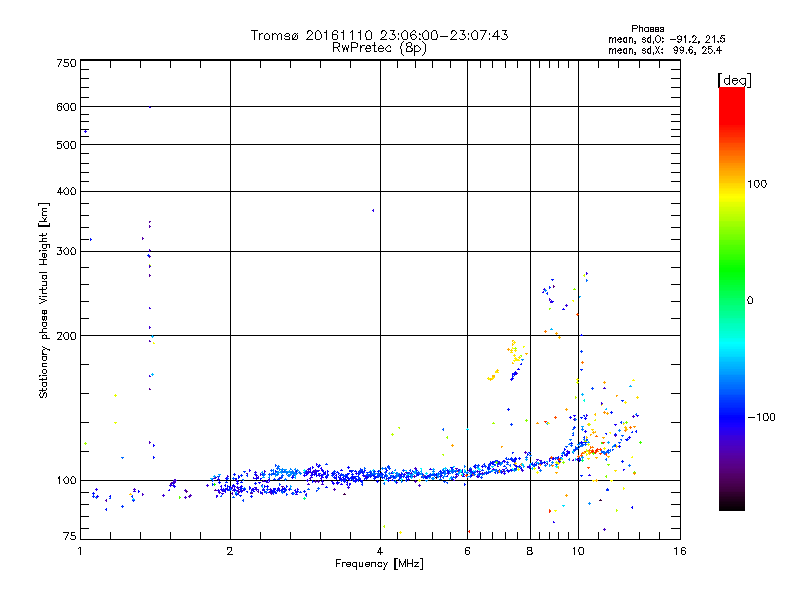Click the red-orange cluster just right of 10 MHz
The image size is (800, 600).
(x=593, y=451)
